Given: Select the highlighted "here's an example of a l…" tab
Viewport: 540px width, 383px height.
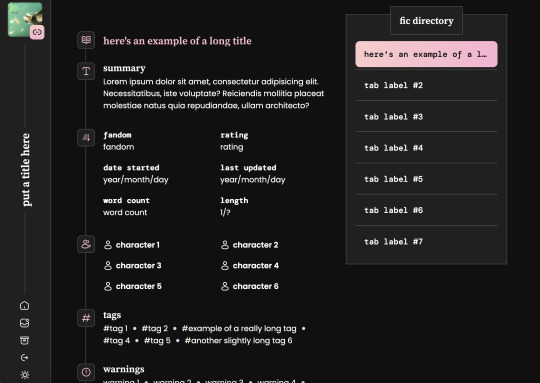Looking at the screenshot, I should pyautogui.click(x=426, y=54).
